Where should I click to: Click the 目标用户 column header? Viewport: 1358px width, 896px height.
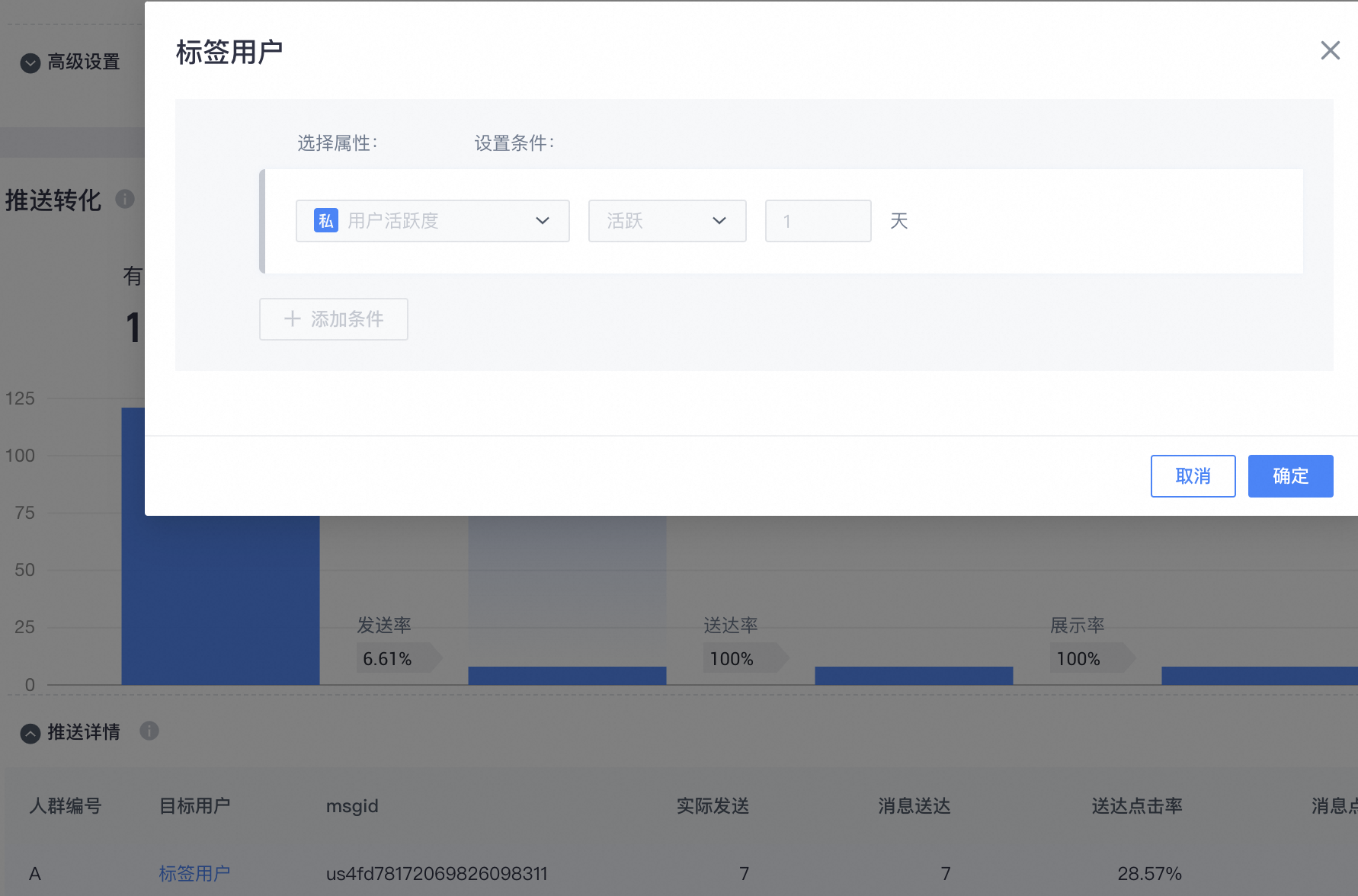click(x=194, y=805)
